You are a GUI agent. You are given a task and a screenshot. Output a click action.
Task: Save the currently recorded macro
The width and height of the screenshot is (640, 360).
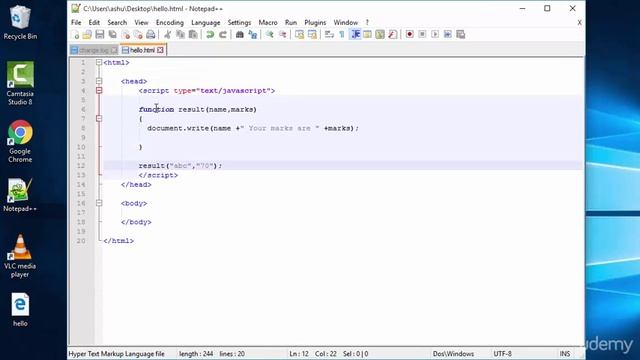coord(461,35)
